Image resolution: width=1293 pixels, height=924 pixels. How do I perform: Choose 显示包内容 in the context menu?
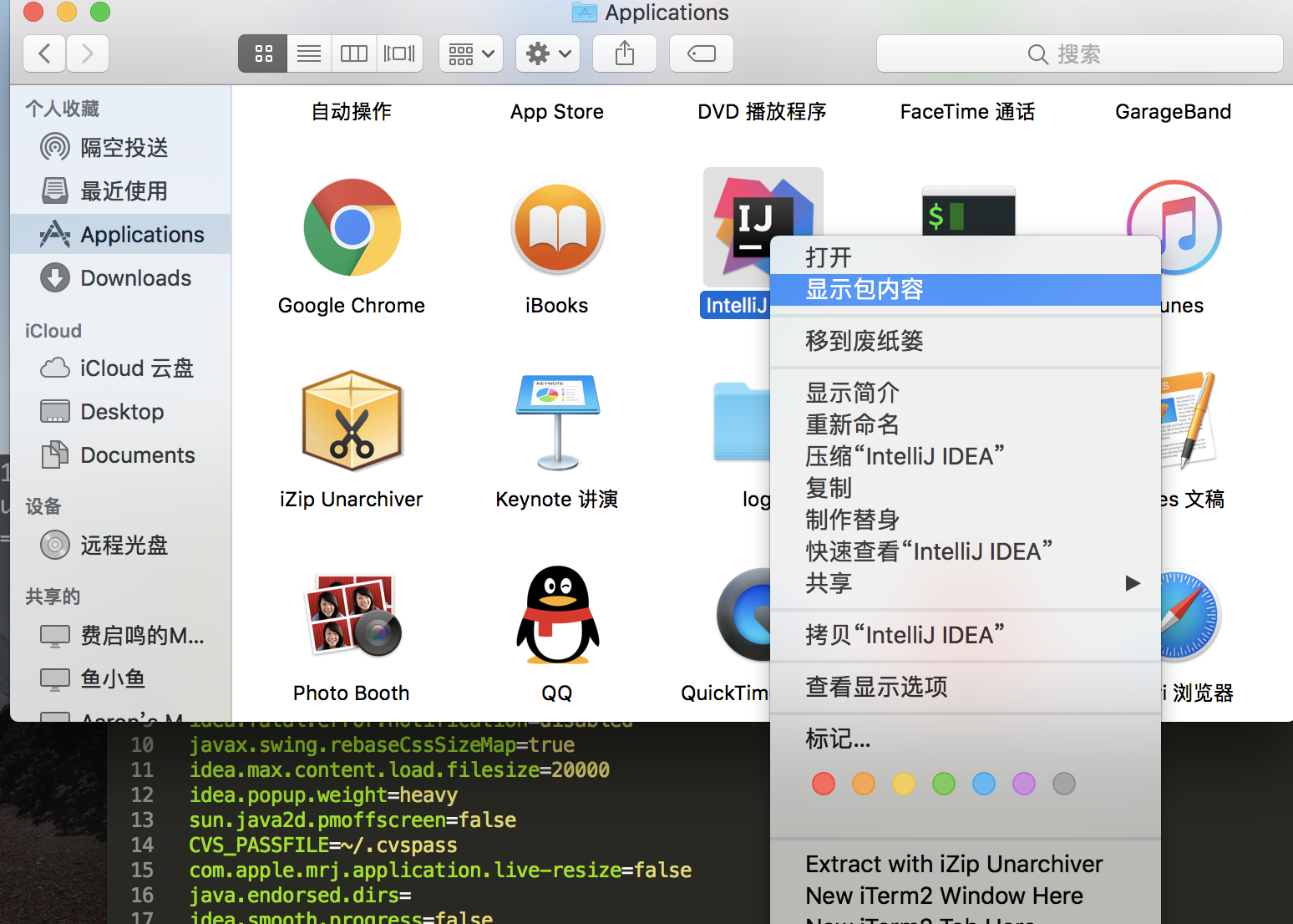click(966, 289)
